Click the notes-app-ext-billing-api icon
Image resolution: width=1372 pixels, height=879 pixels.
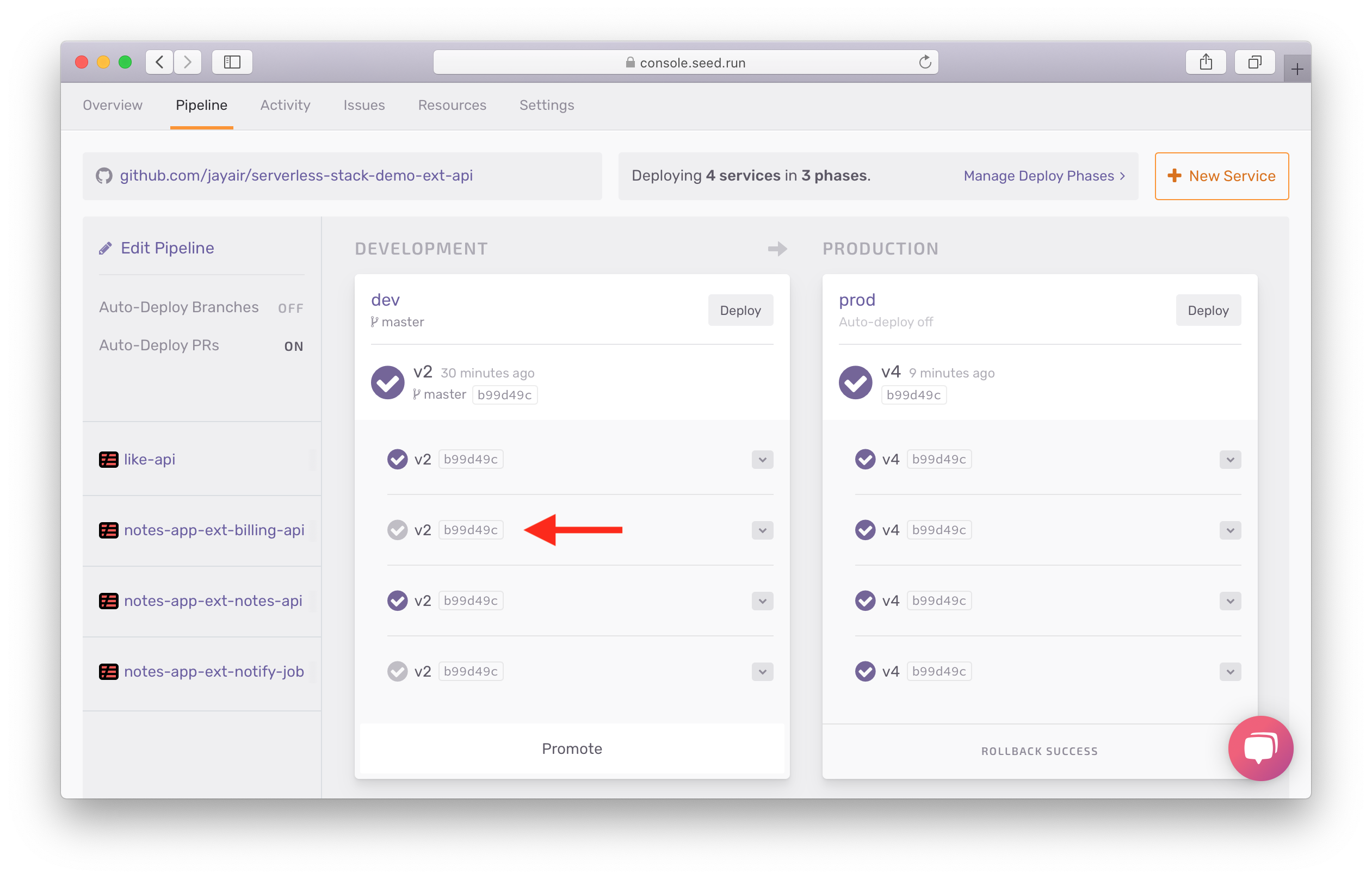point(108,530)
